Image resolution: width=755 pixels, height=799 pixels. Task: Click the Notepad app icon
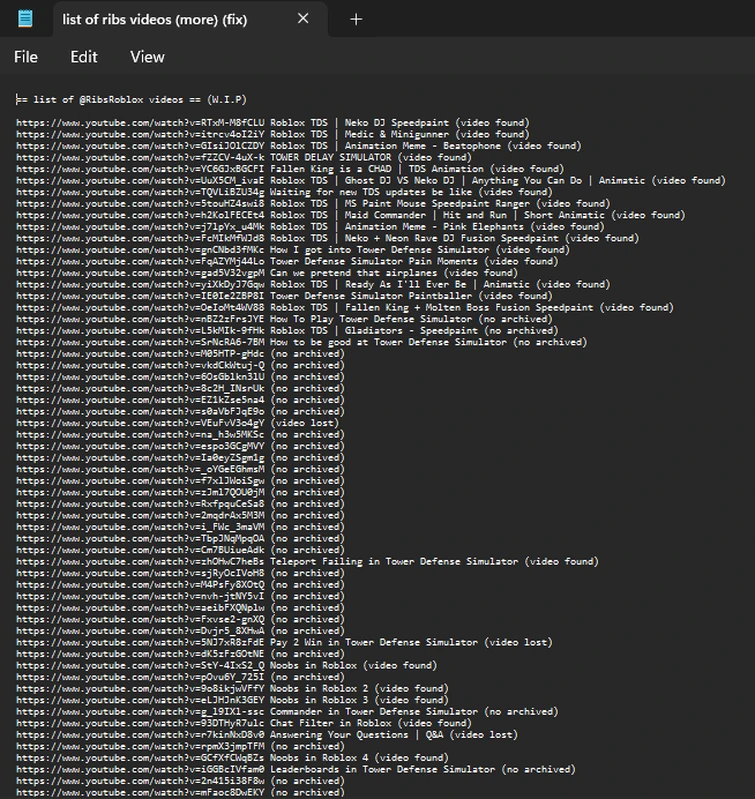coord(25,19)
